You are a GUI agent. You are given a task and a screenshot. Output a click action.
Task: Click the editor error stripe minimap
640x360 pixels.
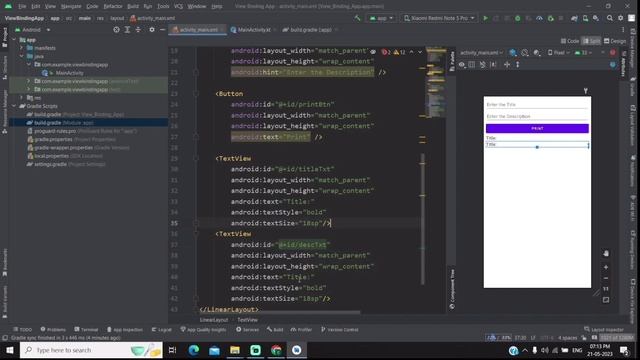pos(436,83)
